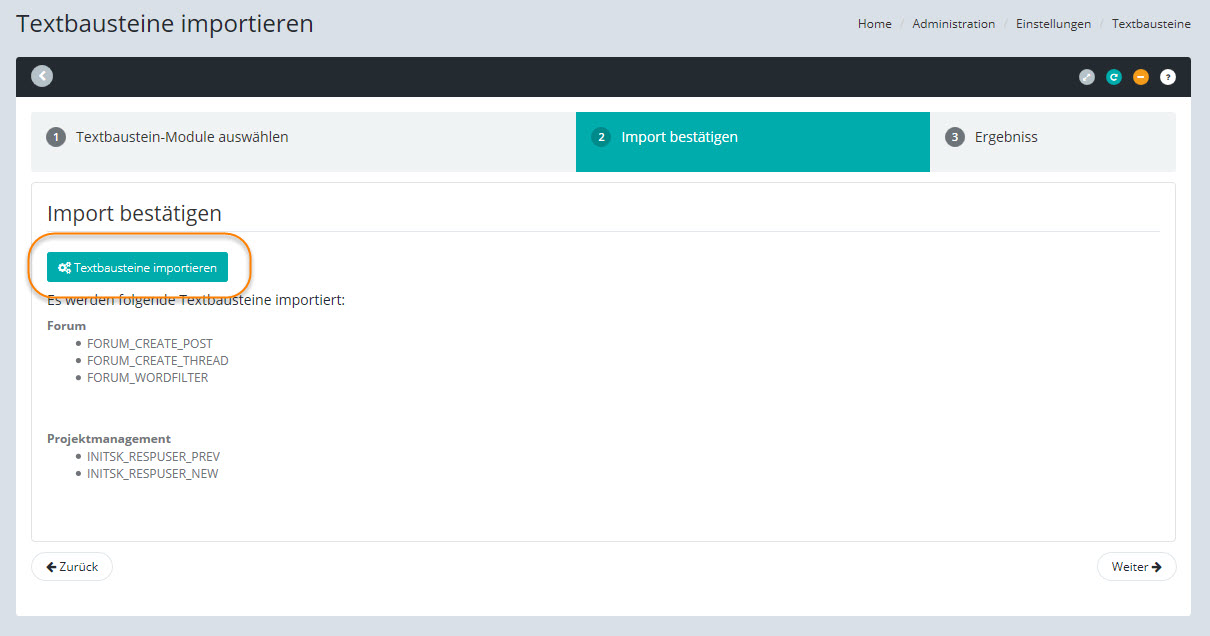1210x636 pixels.
Task: Reload the panel using teal refresh icon
Action: [1114, 77]
